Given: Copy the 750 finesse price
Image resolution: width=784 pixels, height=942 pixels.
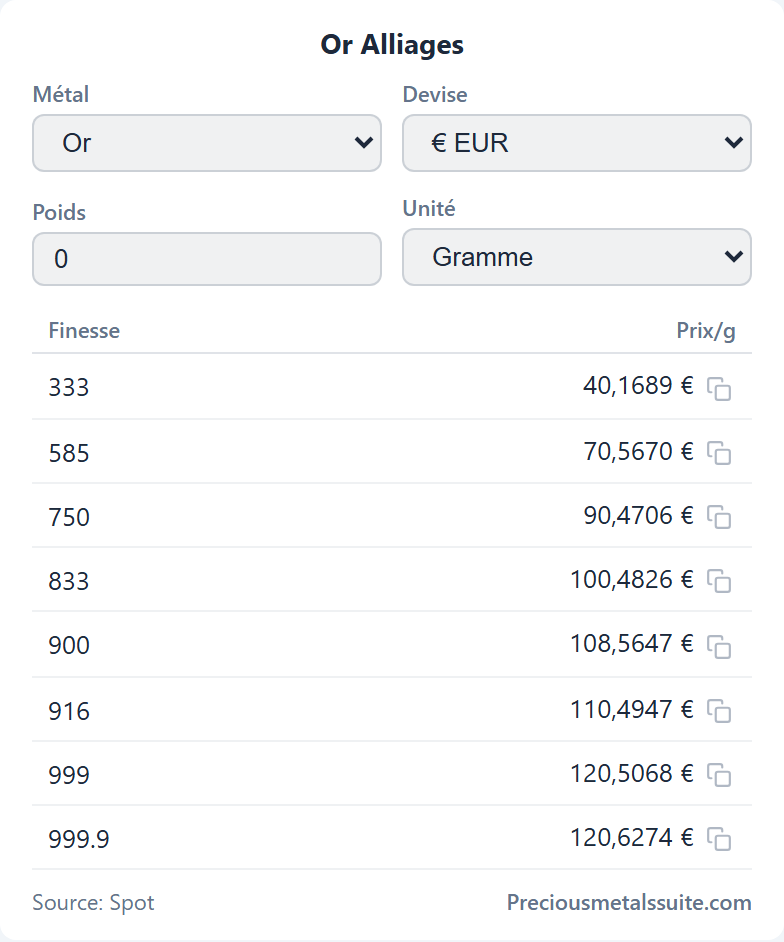Looking at the screenshot, I should [x=719, y=517].
